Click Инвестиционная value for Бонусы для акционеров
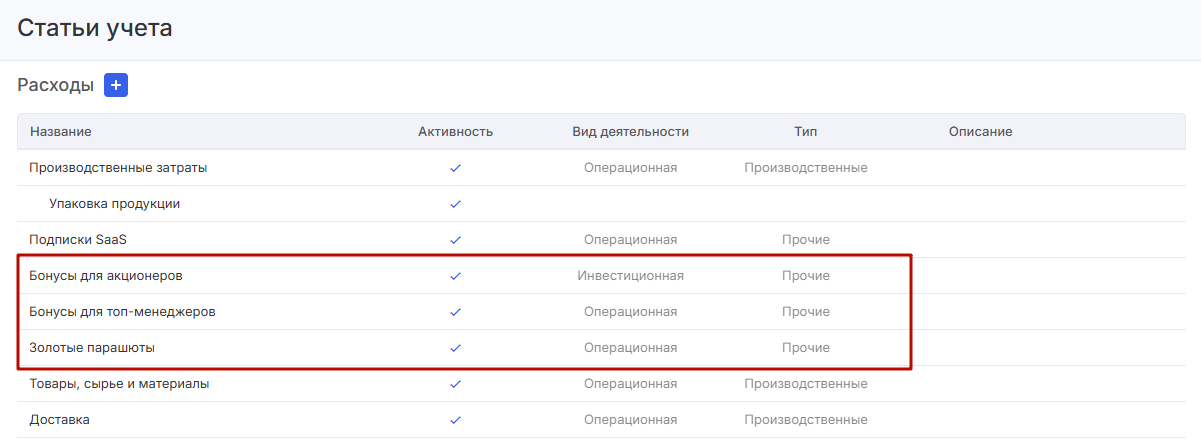This screenshot has width=1201, height=442. (630, 276)
